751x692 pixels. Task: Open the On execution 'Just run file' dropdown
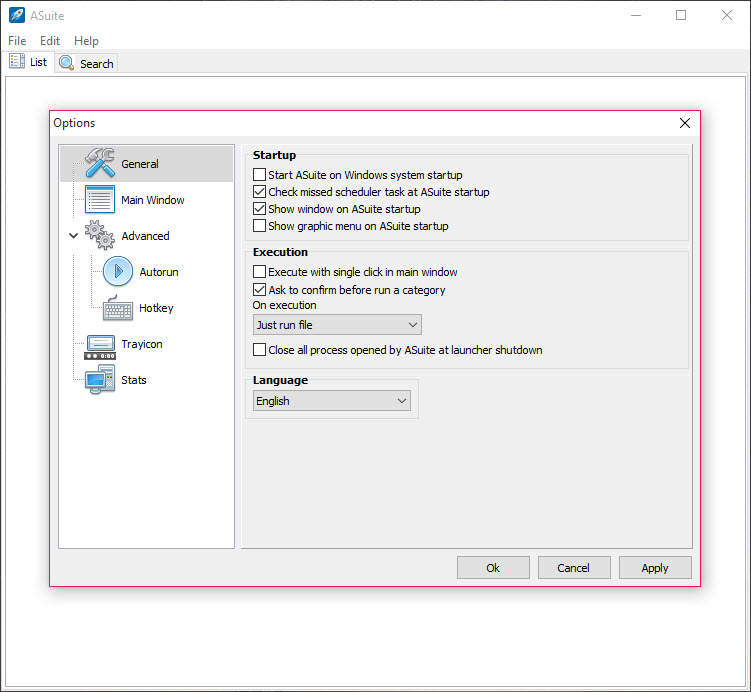point(337,325)
